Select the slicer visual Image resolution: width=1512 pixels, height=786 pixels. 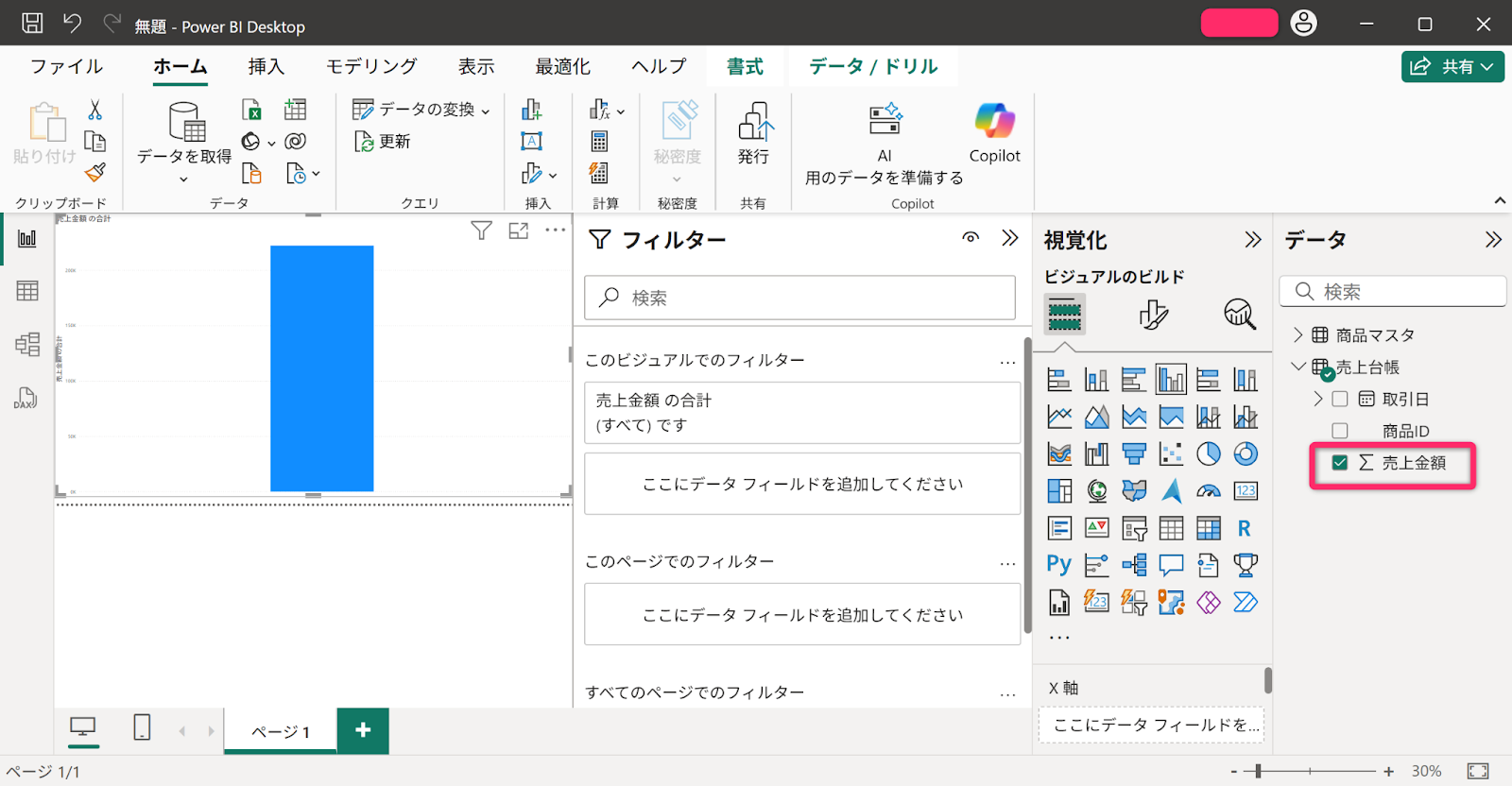point(1134,528)
